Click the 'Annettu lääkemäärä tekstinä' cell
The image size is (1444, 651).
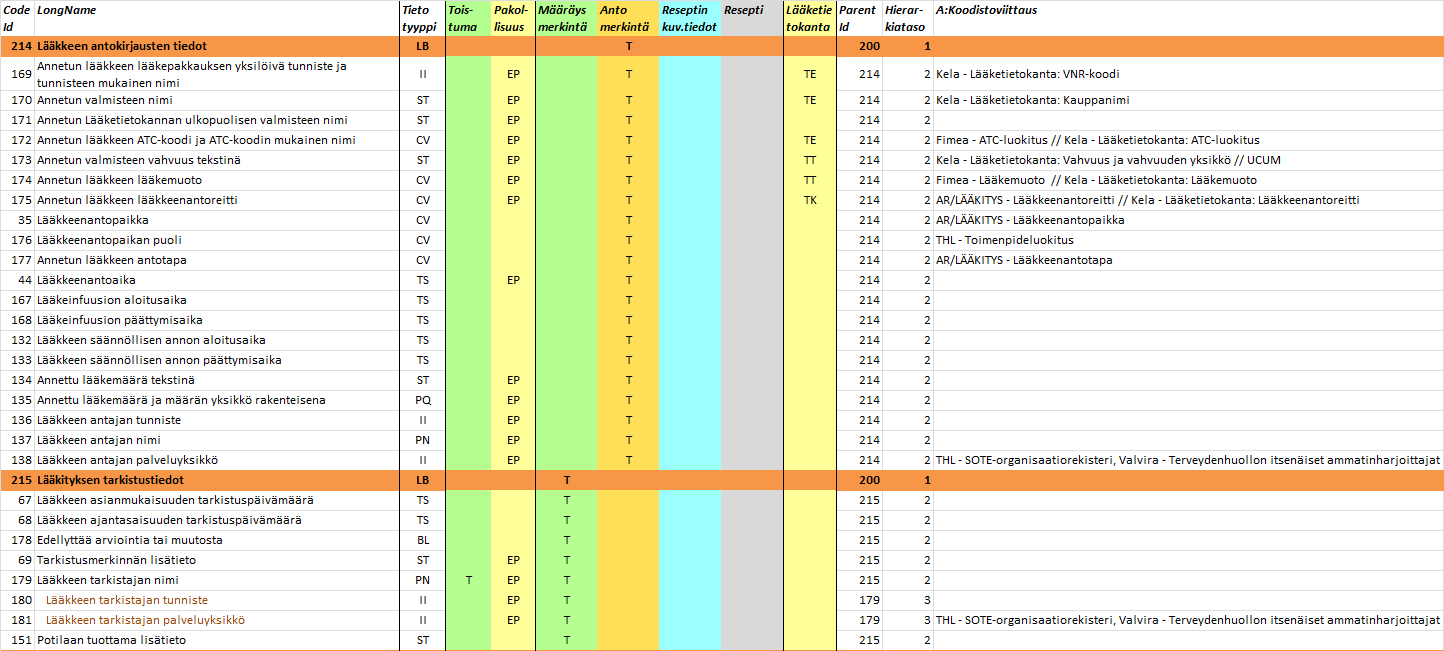[x=217, y=380]
